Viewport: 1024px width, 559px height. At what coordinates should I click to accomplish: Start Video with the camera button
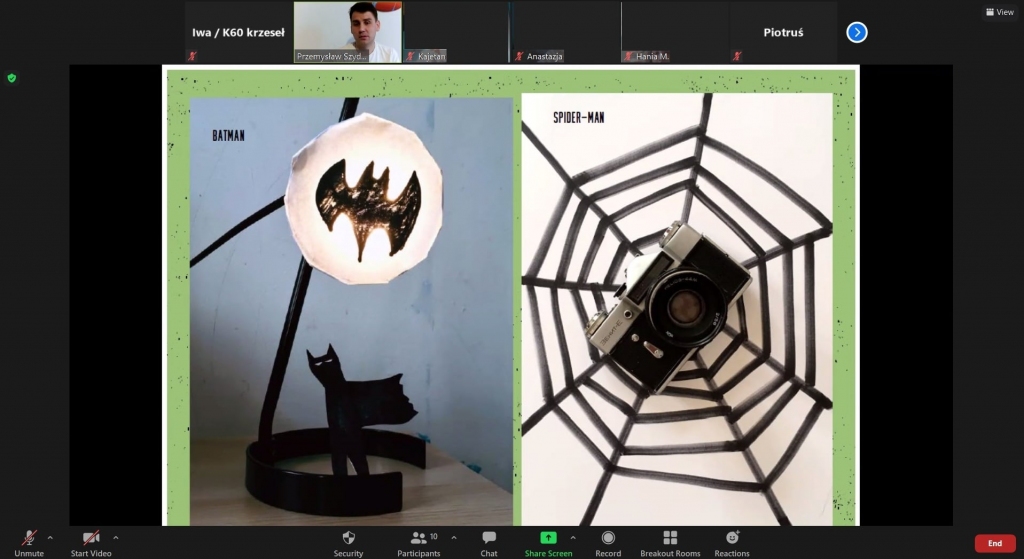point(91,543)
